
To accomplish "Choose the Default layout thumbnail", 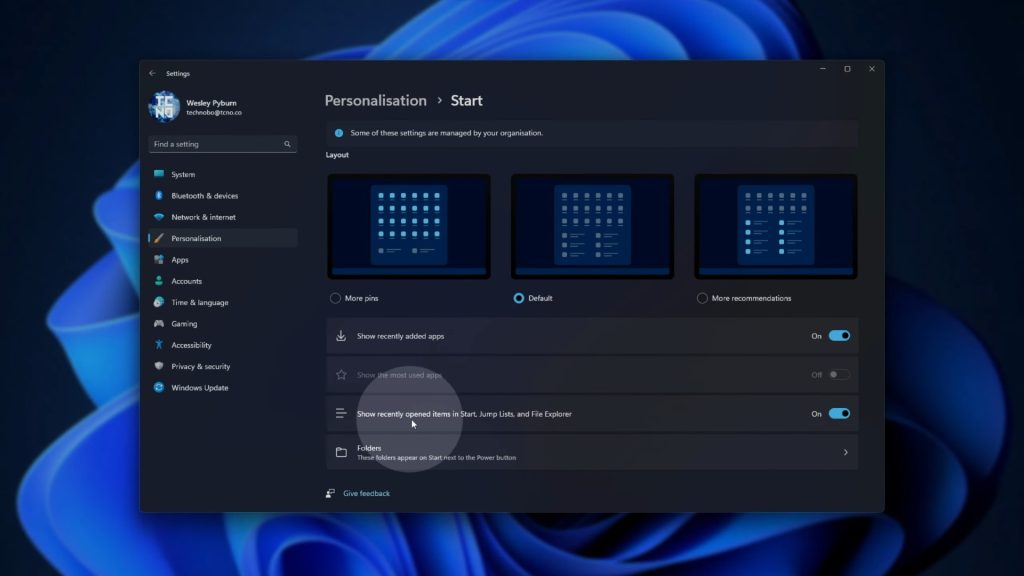I will click(x=592, y=227).
